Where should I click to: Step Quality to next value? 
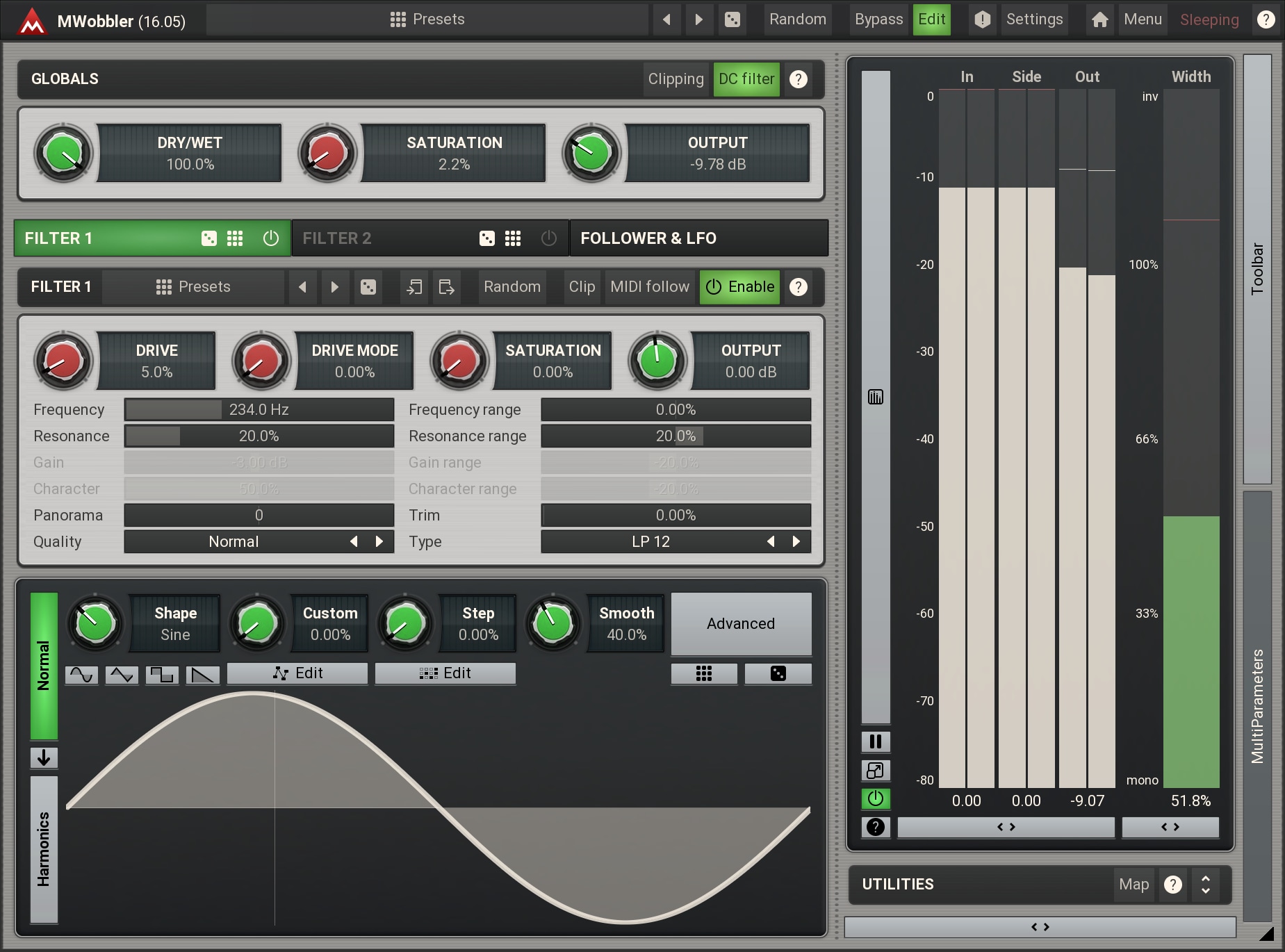pyautogui.click(x=379, y=541)
